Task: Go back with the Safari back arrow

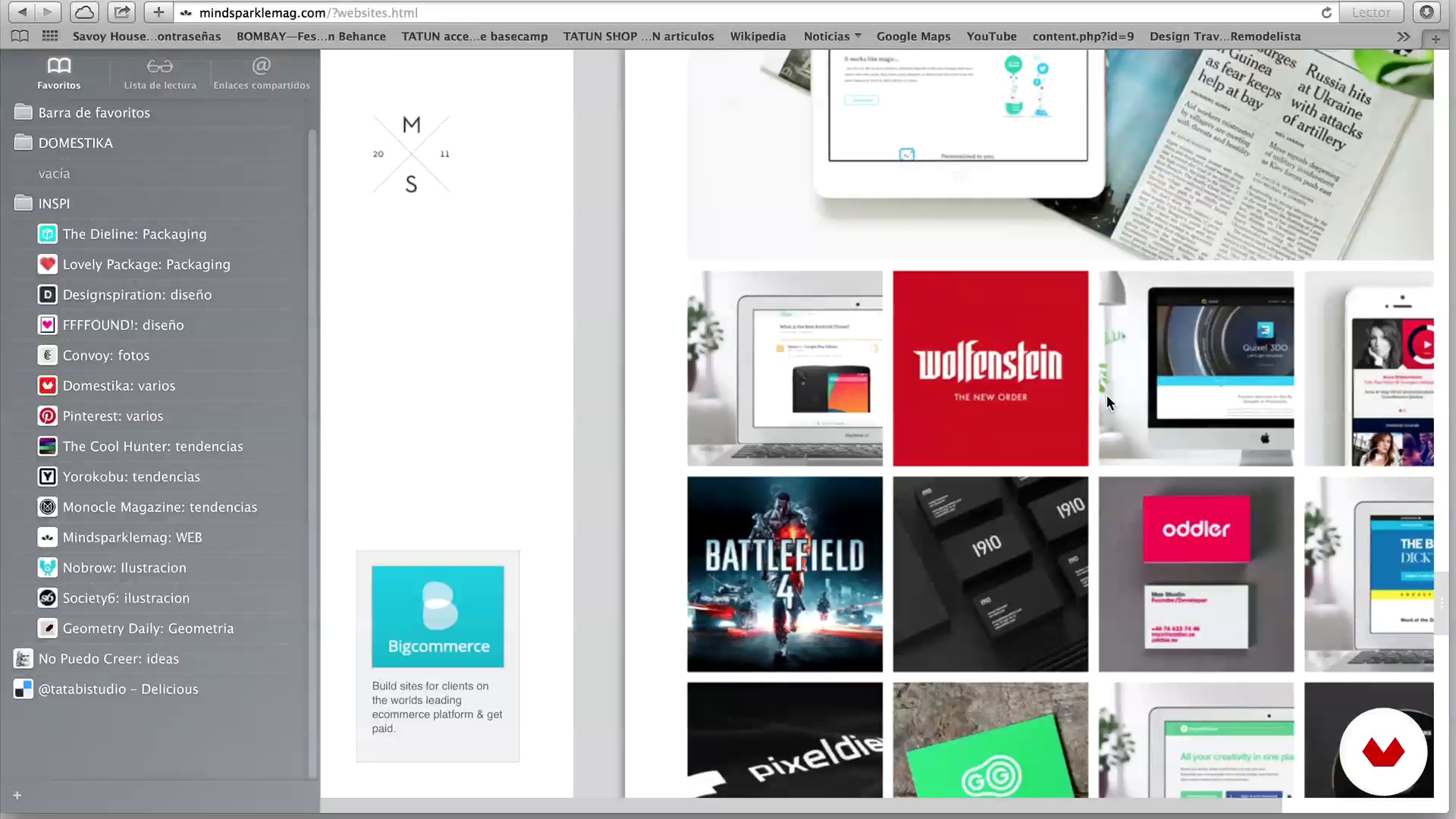Action: [23, 12]
